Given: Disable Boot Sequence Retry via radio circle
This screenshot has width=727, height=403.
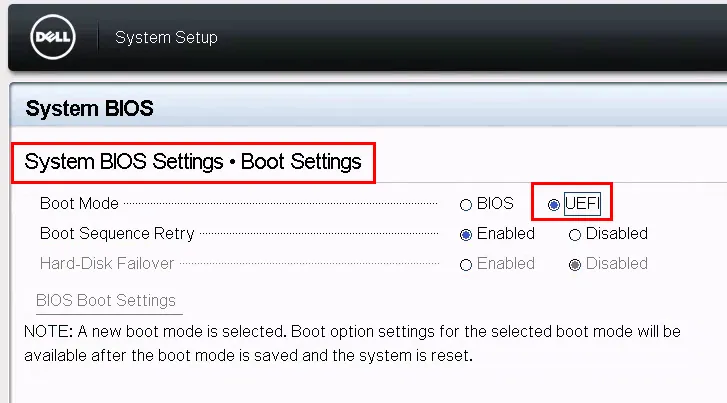Looking at the screenshot, I should click(575, 235).
